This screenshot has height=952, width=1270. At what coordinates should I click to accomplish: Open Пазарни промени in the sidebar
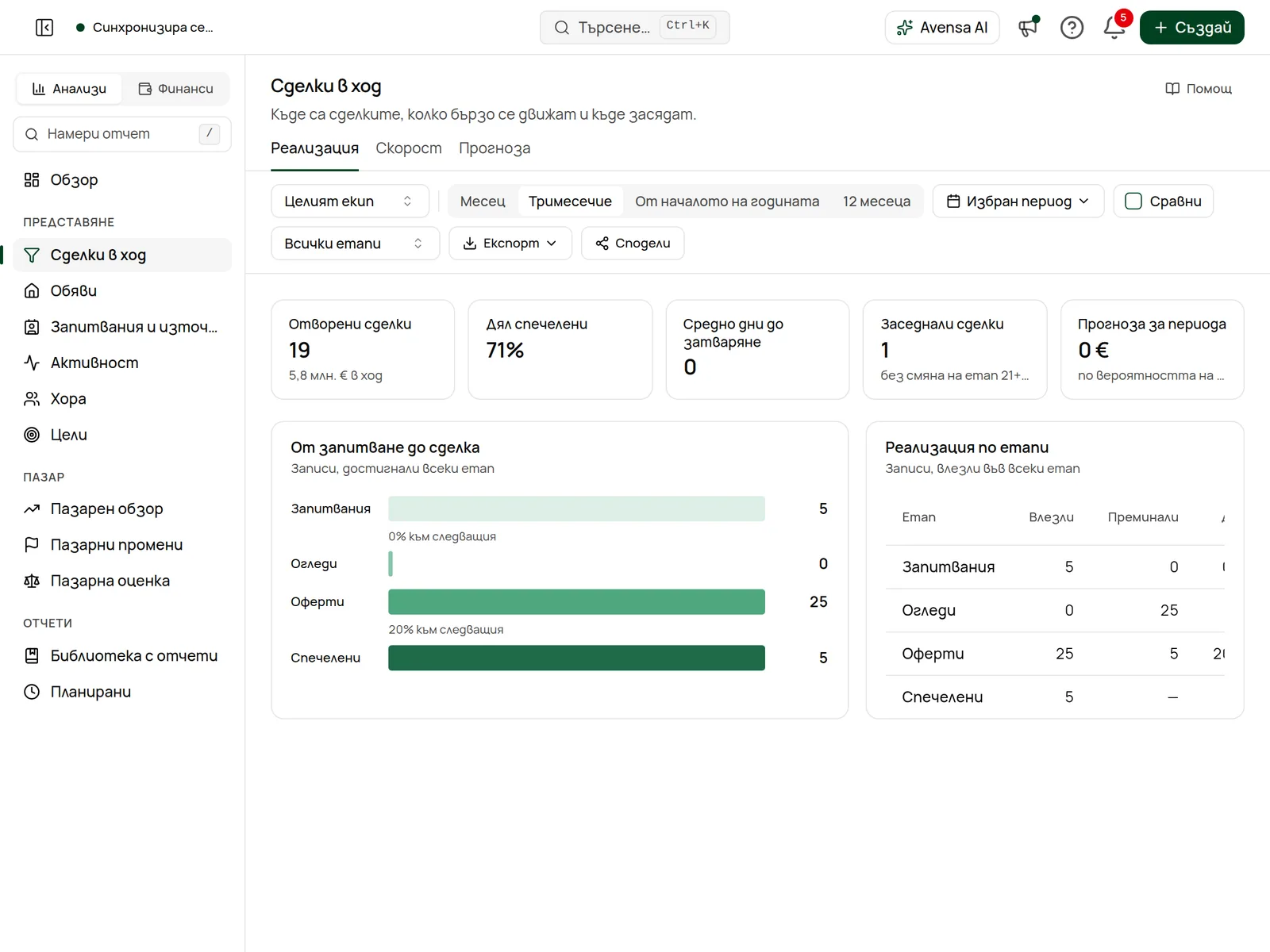(x=122, y=545)
